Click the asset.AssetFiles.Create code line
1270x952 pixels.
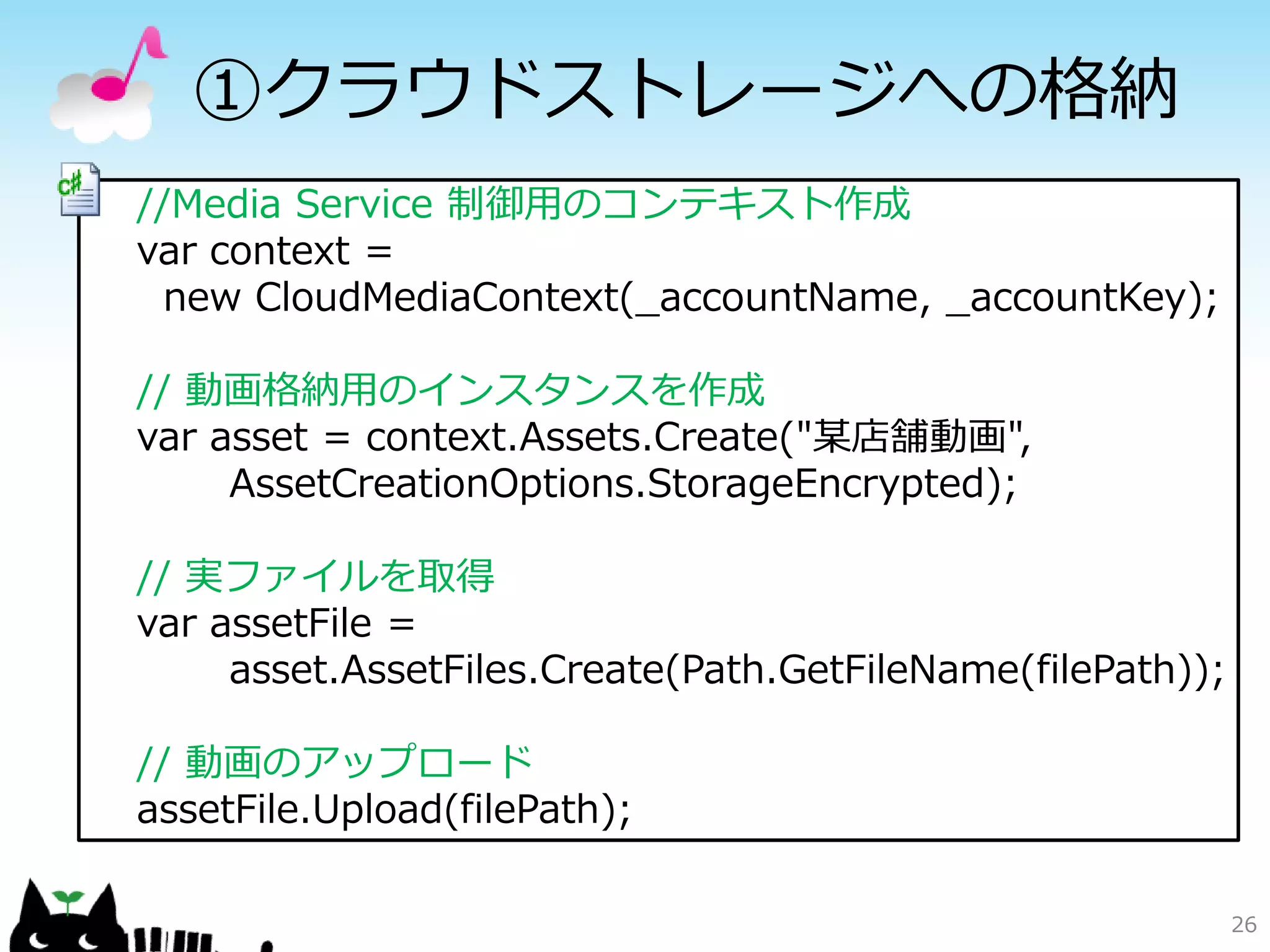727,670
